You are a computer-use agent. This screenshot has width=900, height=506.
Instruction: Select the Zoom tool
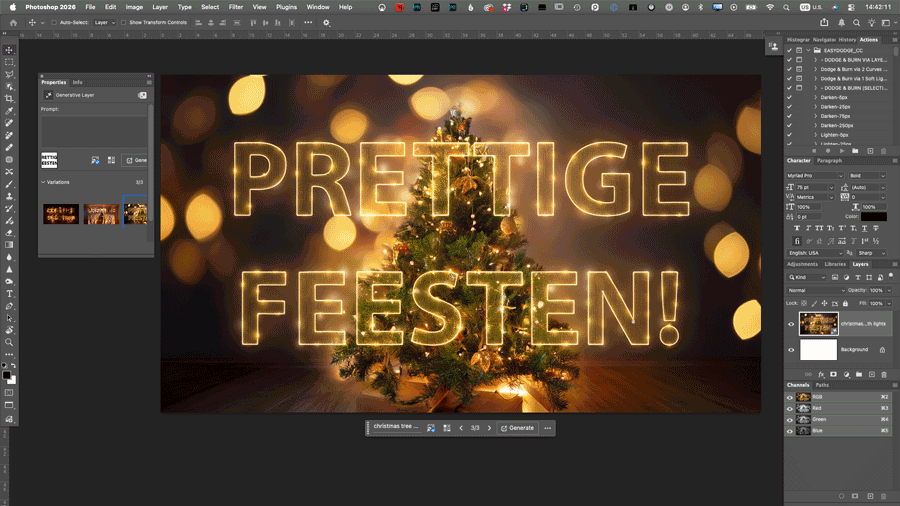[9, 342]
